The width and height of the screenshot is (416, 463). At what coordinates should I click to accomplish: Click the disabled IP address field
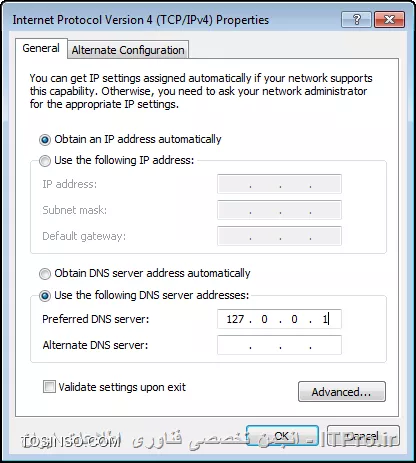pos(279,184)
